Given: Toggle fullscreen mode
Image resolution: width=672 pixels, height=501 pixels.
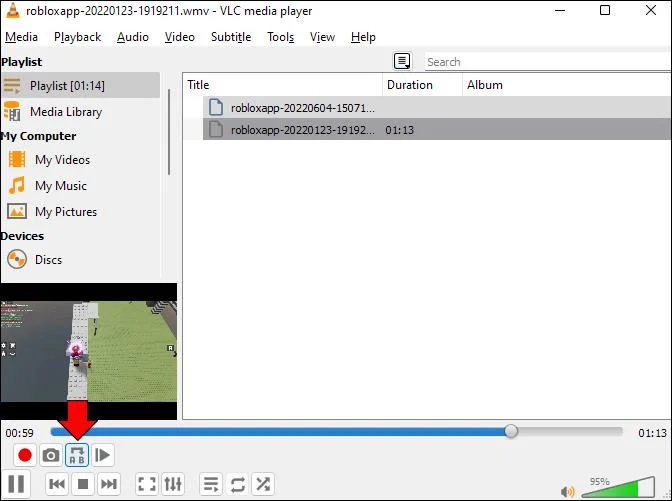Looking at the screenshot, I should point(147,484).
